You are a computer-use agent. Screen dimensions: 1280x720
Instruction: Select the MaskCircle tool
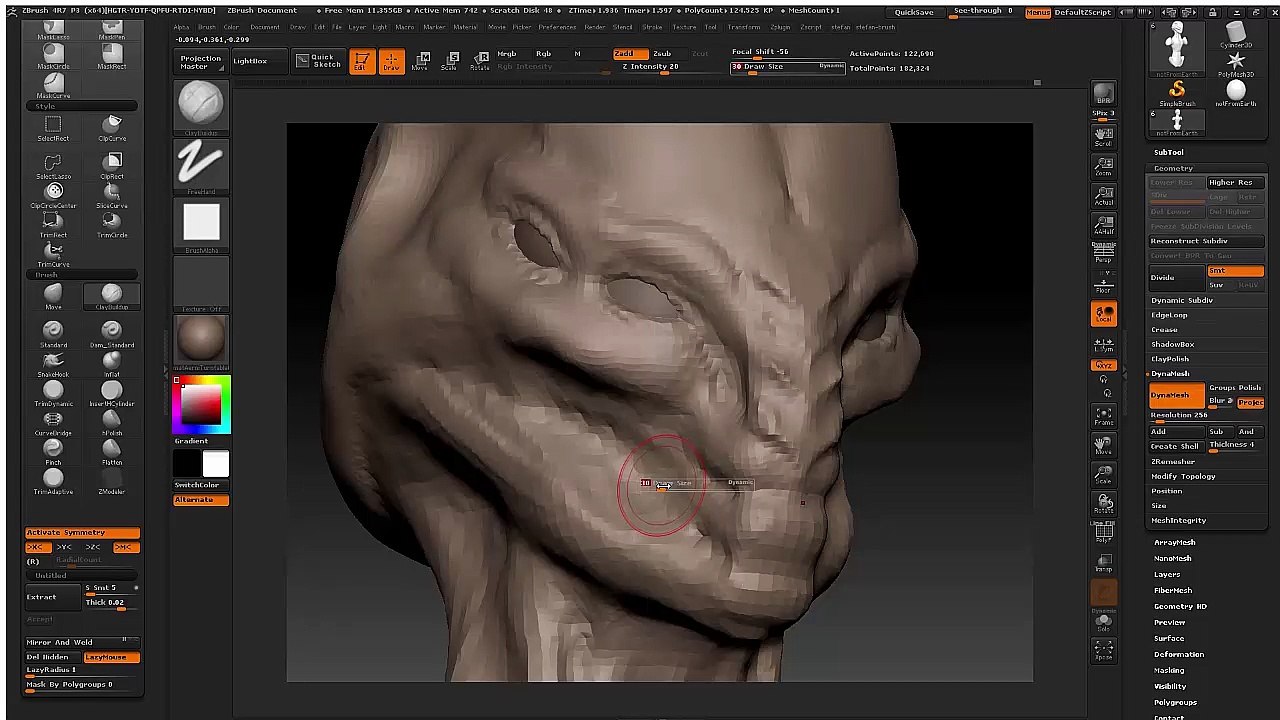53,55
